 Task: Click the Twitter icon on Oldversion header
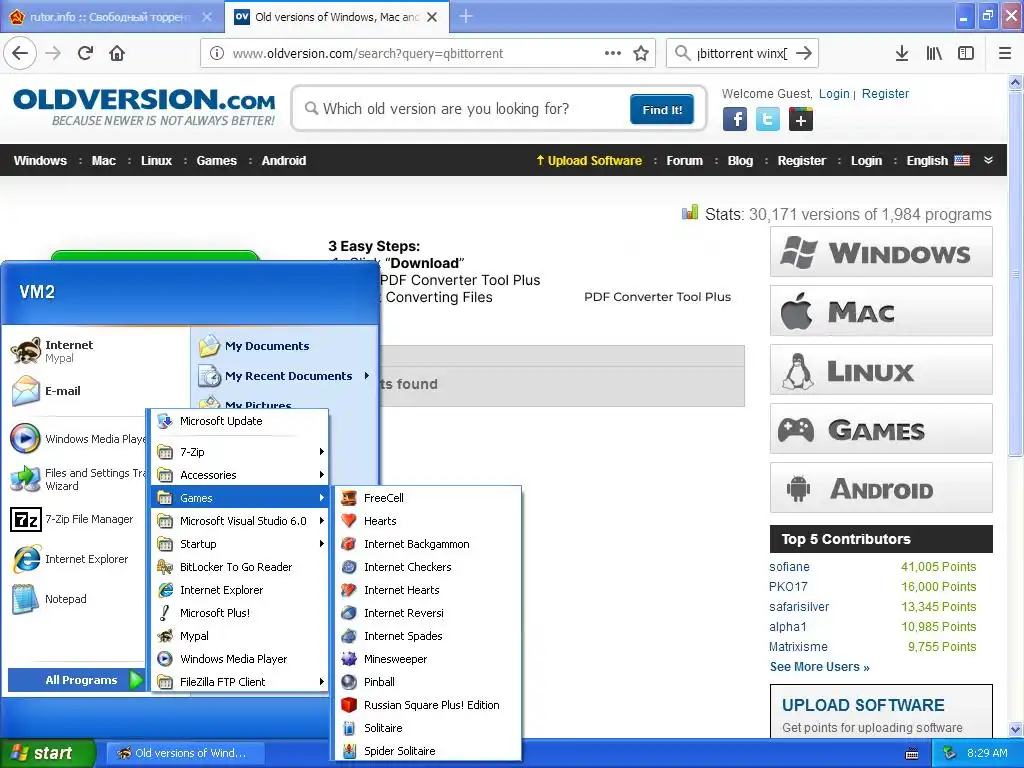767,120
